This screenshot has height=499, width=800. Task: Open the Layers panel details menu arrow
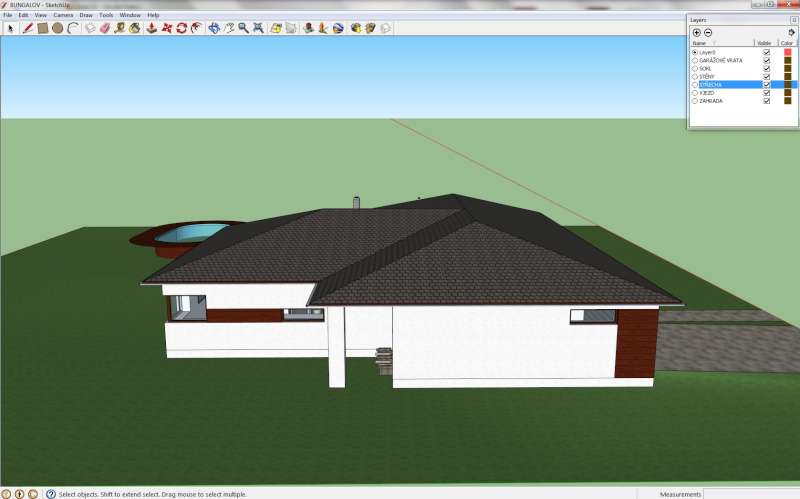[x=791, y=32]
